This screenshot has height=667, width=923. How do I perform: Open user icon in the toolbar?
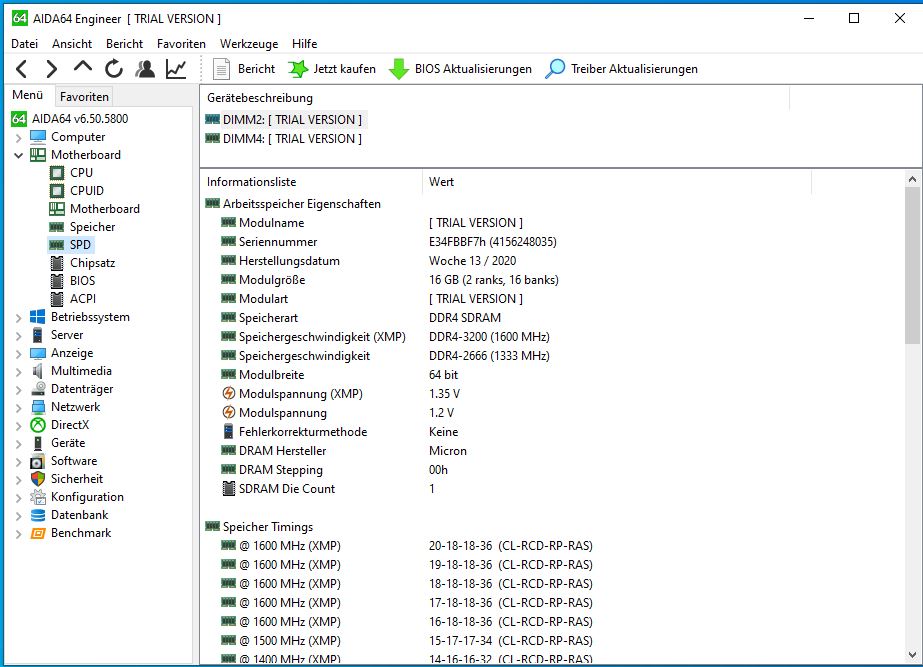click(x=145, y=69)
